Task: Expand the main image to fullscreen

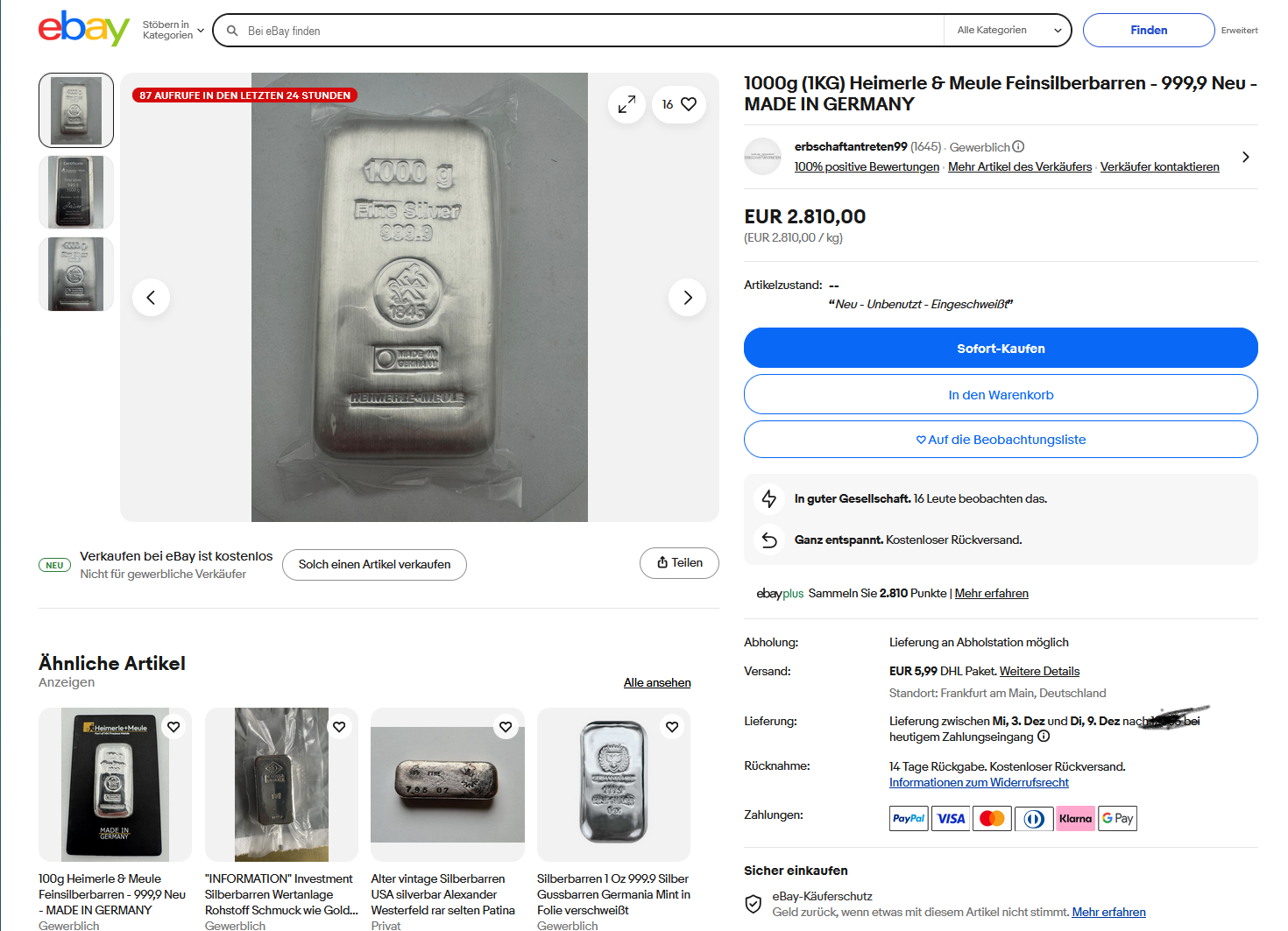Action: click(x=626, y=105)
